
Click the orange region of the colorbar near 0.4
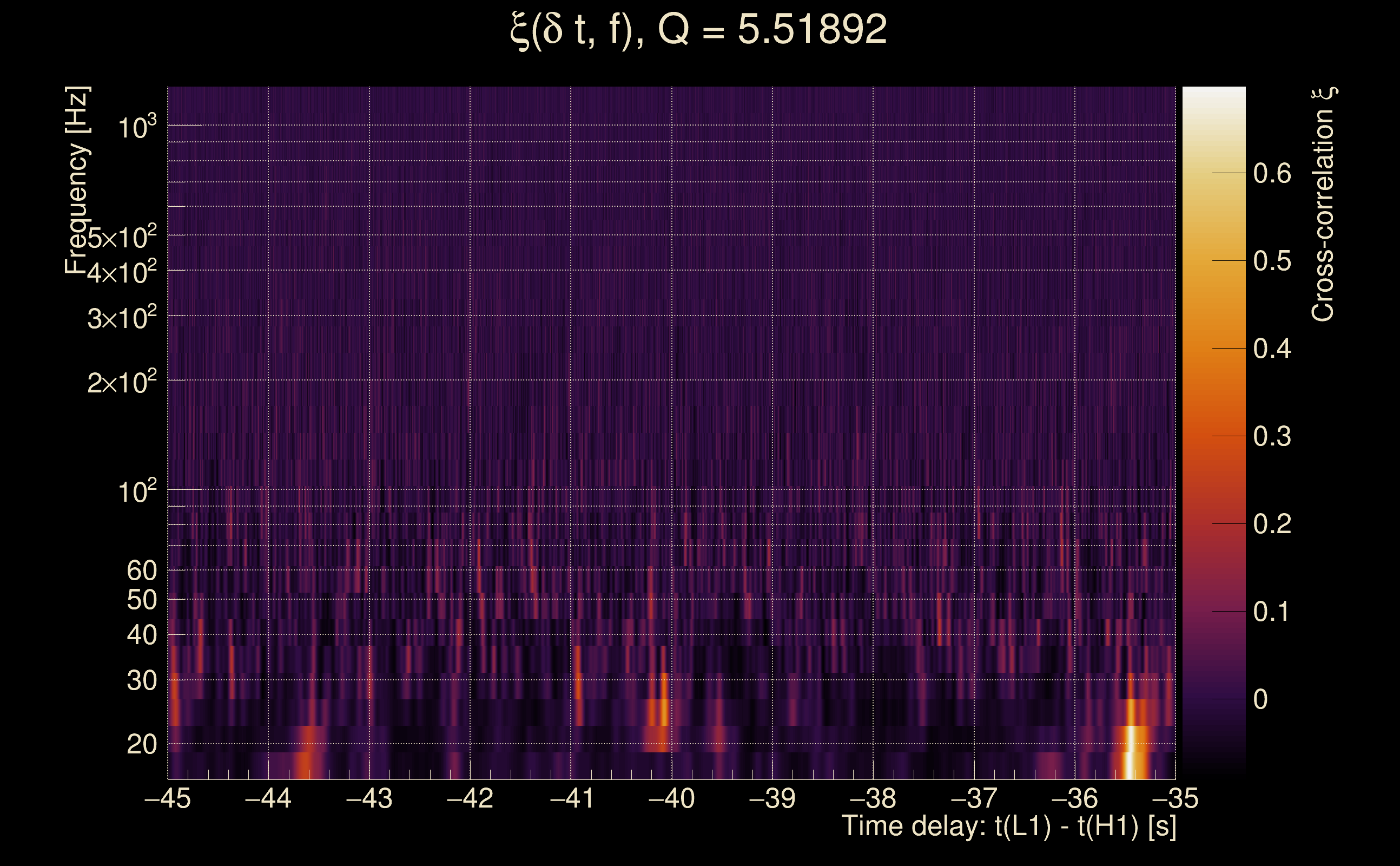coord(1213,348)
